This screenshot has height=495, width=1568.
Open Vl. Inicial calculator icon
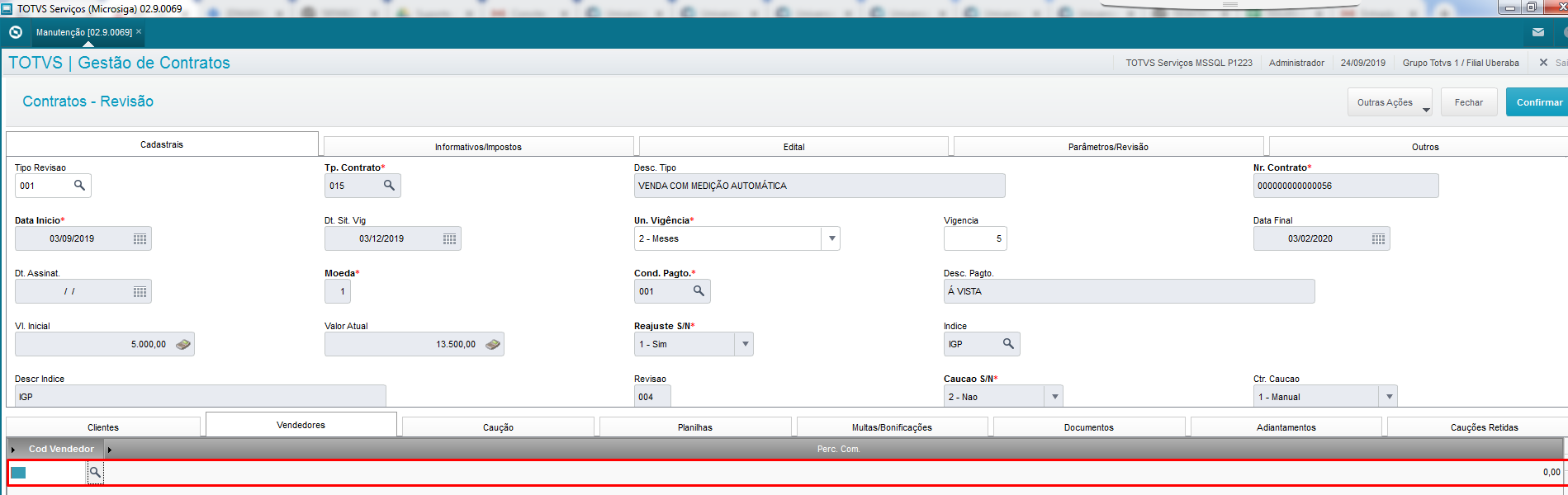[x=183, y=344]
